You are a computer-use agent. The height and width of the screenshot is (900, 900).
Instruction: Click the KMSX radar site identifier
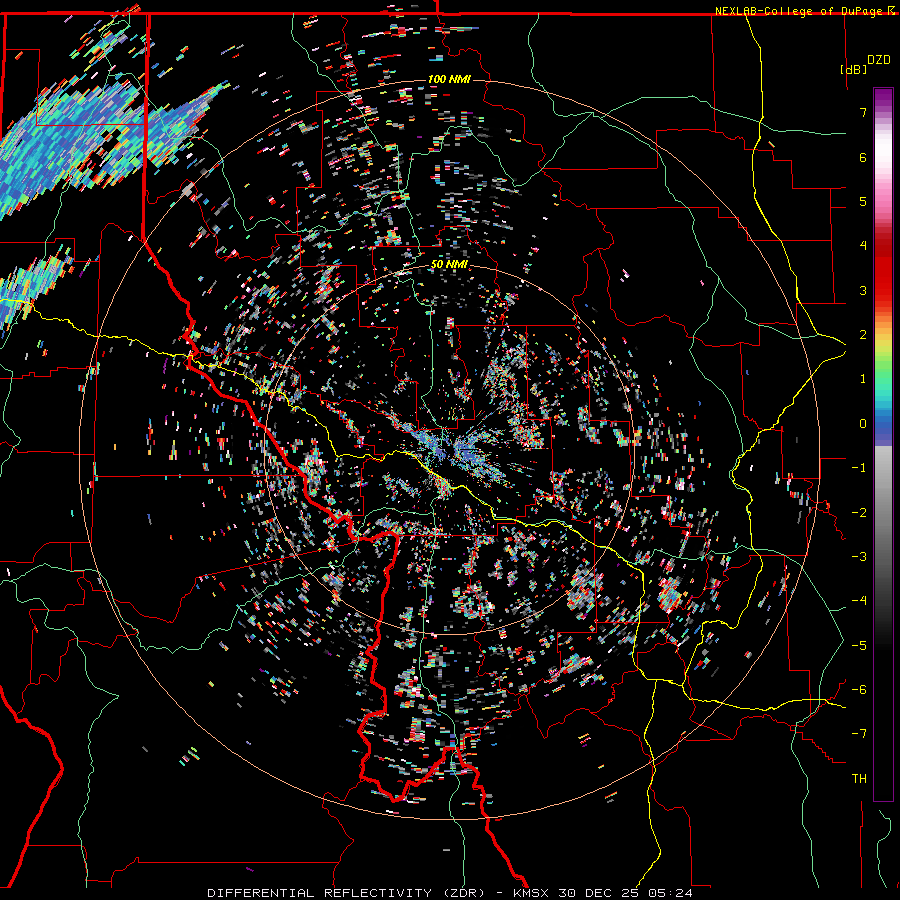[532, 893]
